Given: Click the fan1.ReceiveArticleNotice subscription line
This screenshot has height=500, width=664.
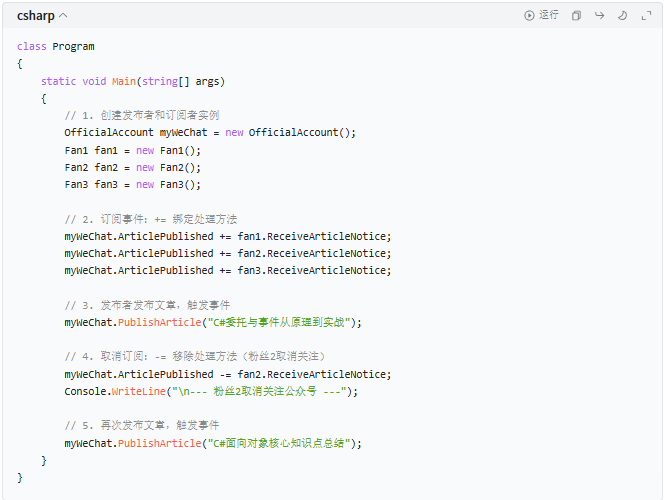Looking at the screenshot, I should point(228,236).
